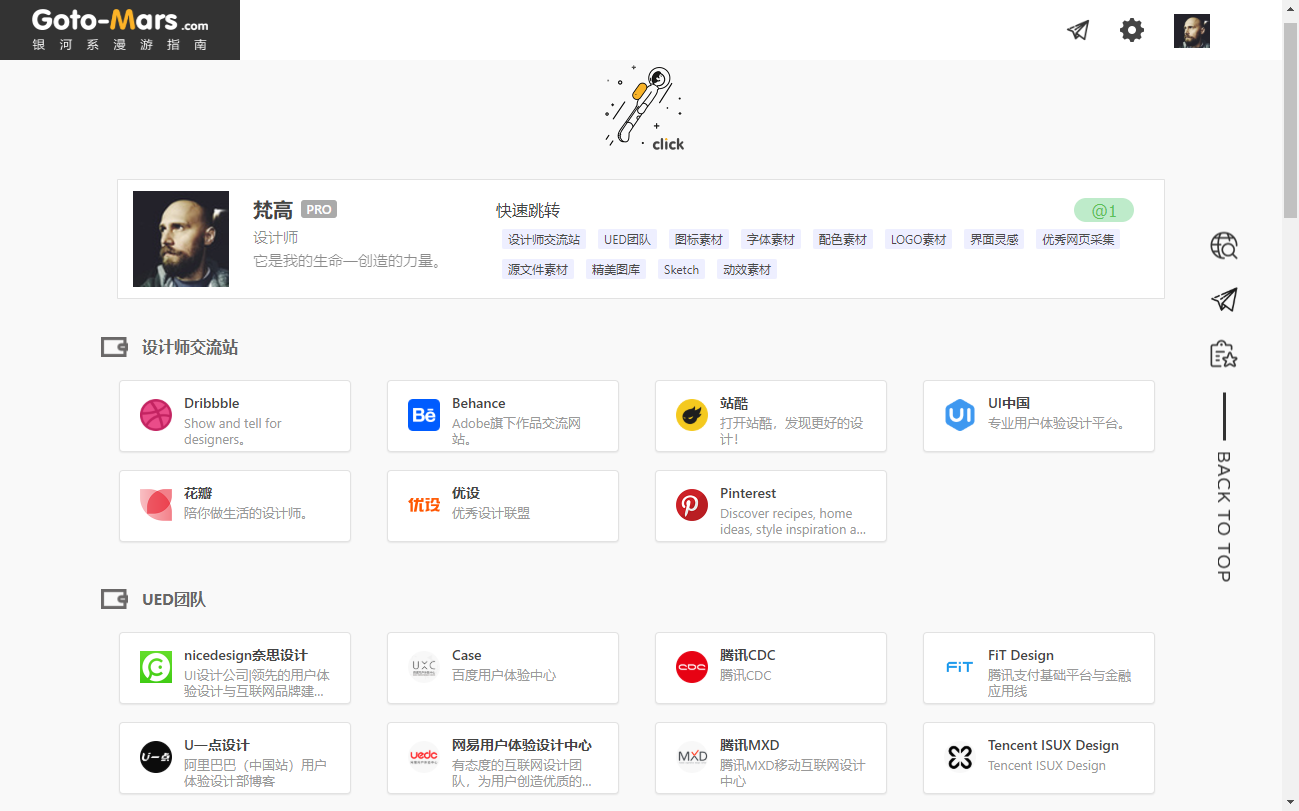Jump to UED团队 quick link
Viewport: 1299px width, 811px height.
point(627,240)
